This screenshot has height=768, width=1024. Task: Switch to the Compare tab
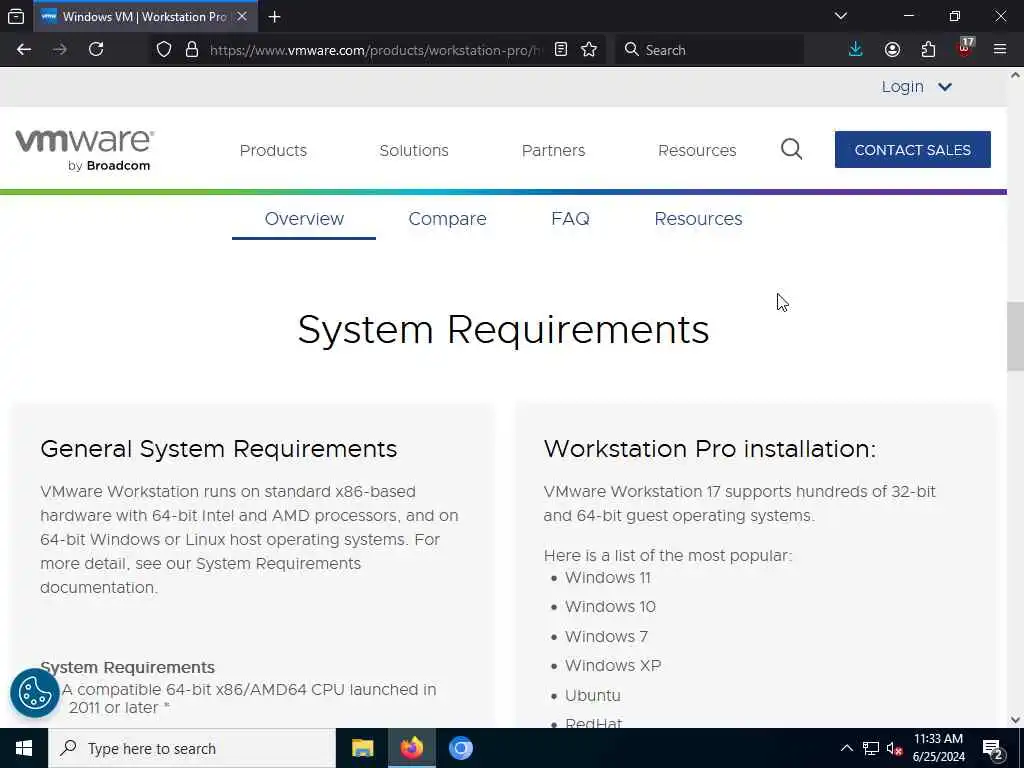(447, 219)
